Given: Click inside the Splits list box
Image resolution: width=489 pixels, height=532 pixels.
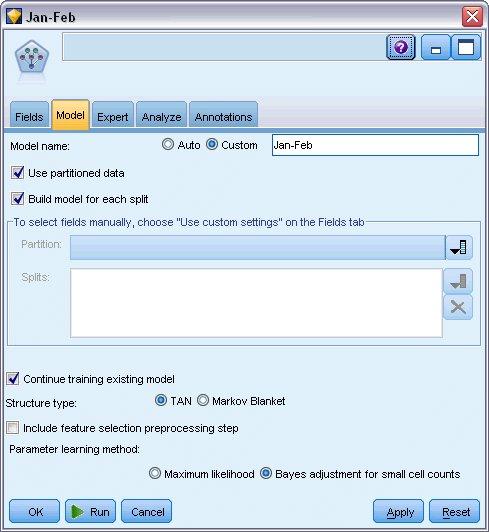Looking at the screenshot, I should click(256, 303).
